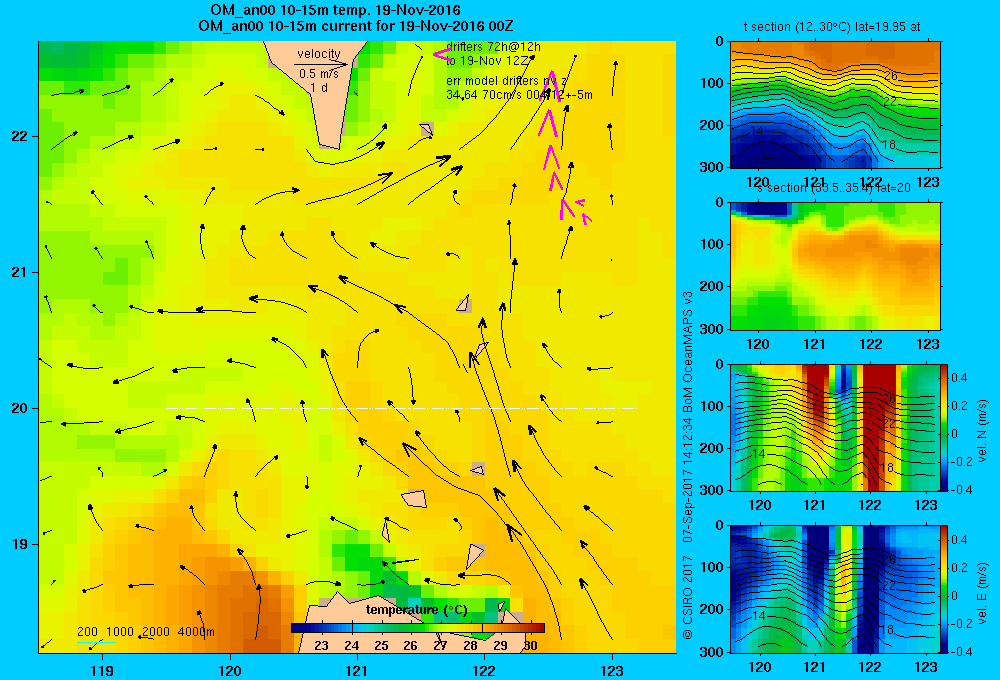Click the 'to 19-Nov 12Z' annotation

point(488,61)
